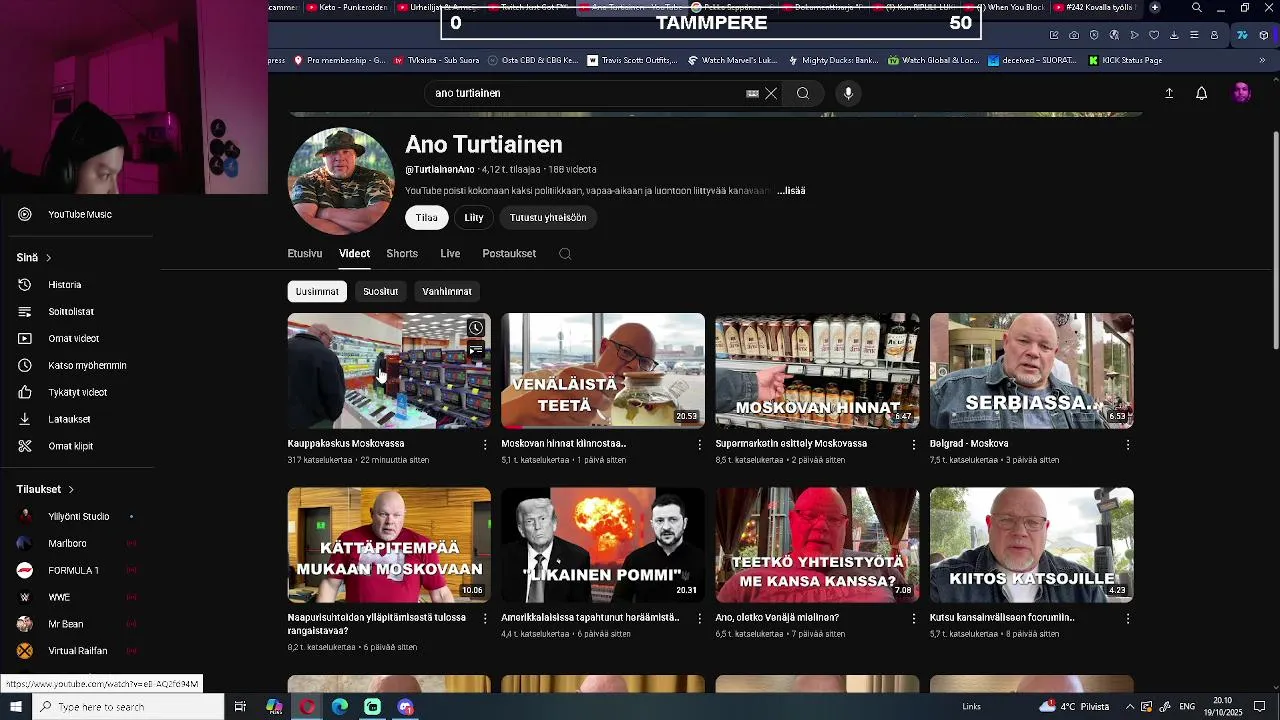Click the add-to-queue icon on the Kauppakeskus Moskovassa thumbnail

476,350
